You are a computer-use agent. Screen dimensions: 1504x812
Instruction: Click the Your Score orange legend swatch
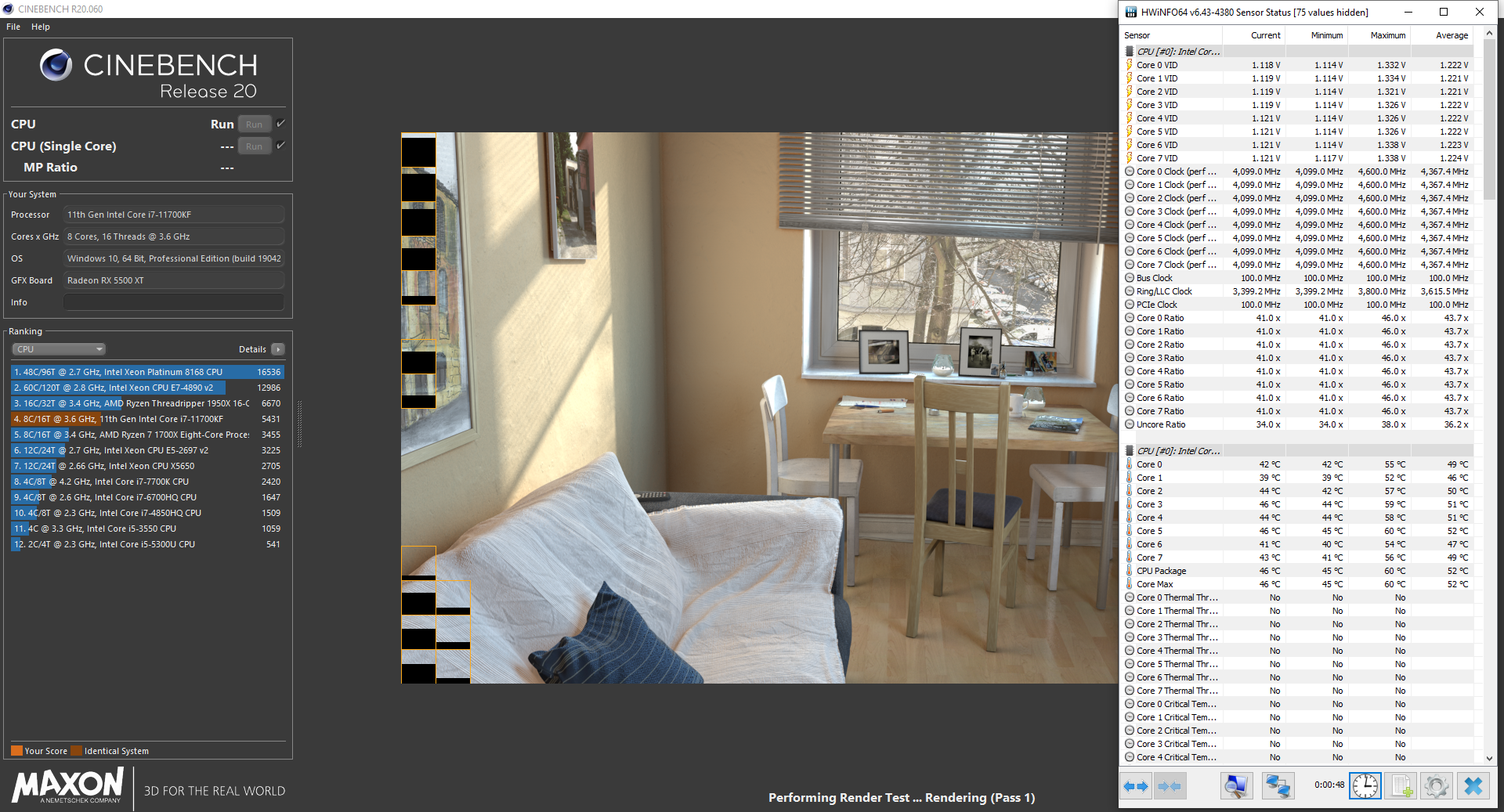pyautogui.click(x=16, y=751)
